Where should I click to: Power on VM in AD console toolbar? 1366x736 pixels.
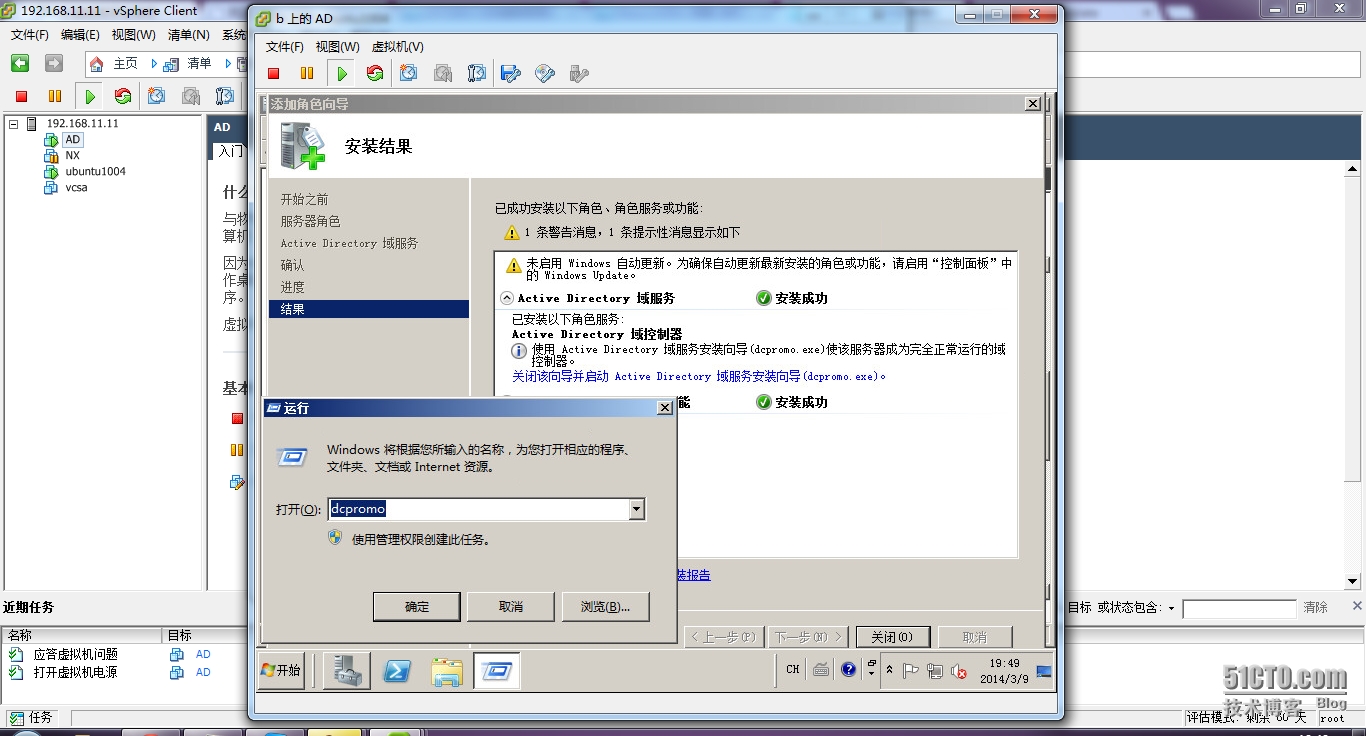[342, 73]
